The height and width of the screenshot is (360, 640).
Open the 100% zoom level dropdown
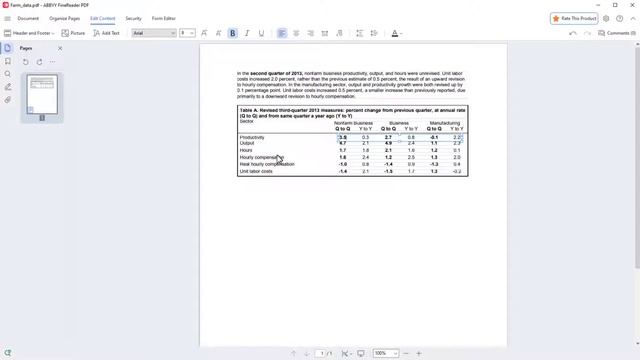[x=386, y=353]
